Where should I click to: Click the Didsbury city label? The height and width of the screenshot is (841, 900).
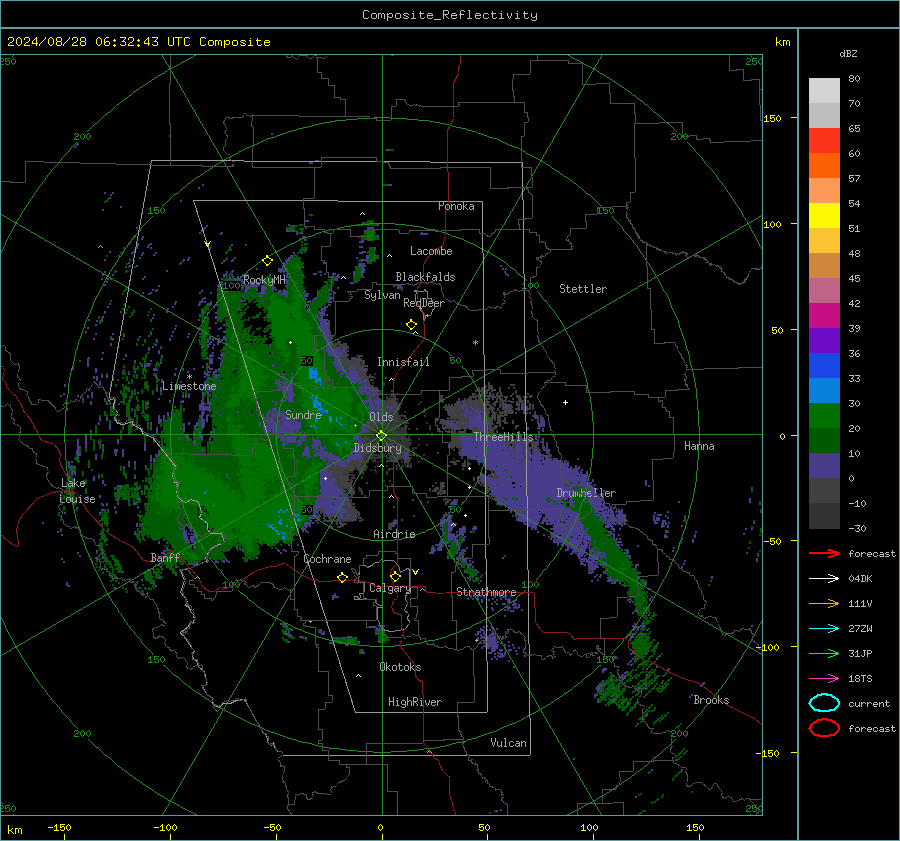pos(378,448)
